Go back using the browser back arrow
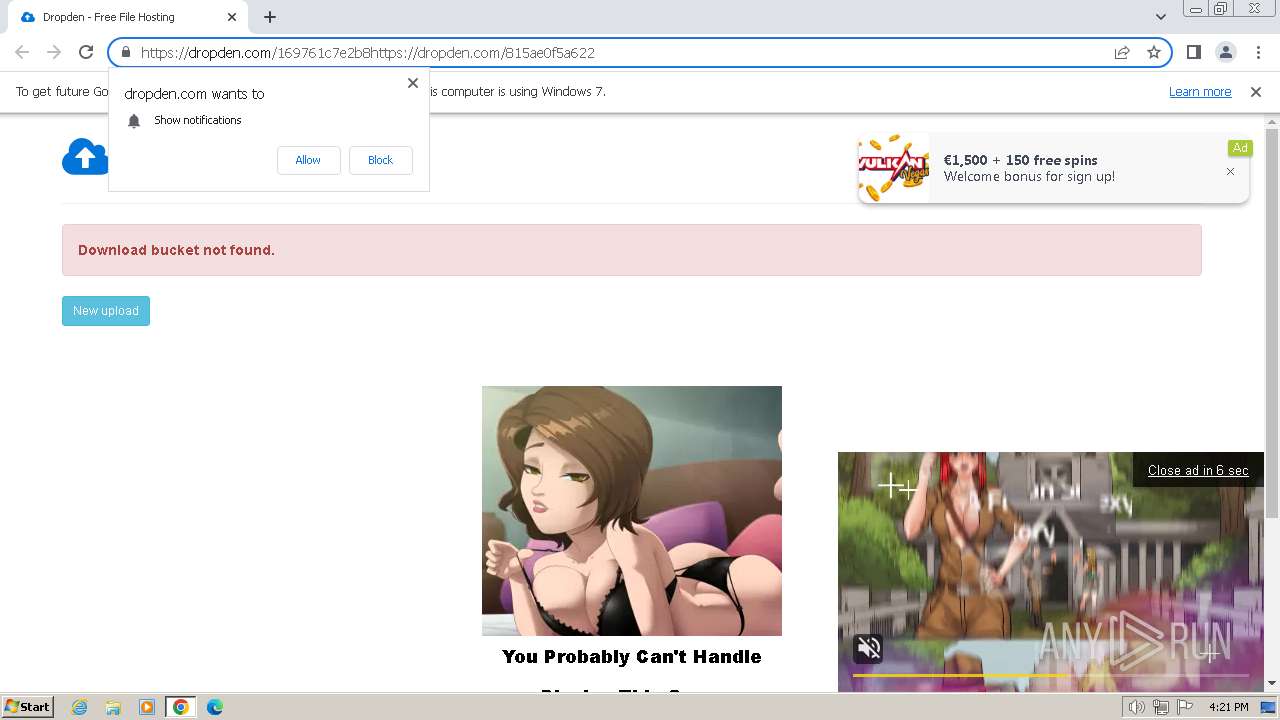Viewport: 1280px width, 720px height. click(x=22, y=52)
